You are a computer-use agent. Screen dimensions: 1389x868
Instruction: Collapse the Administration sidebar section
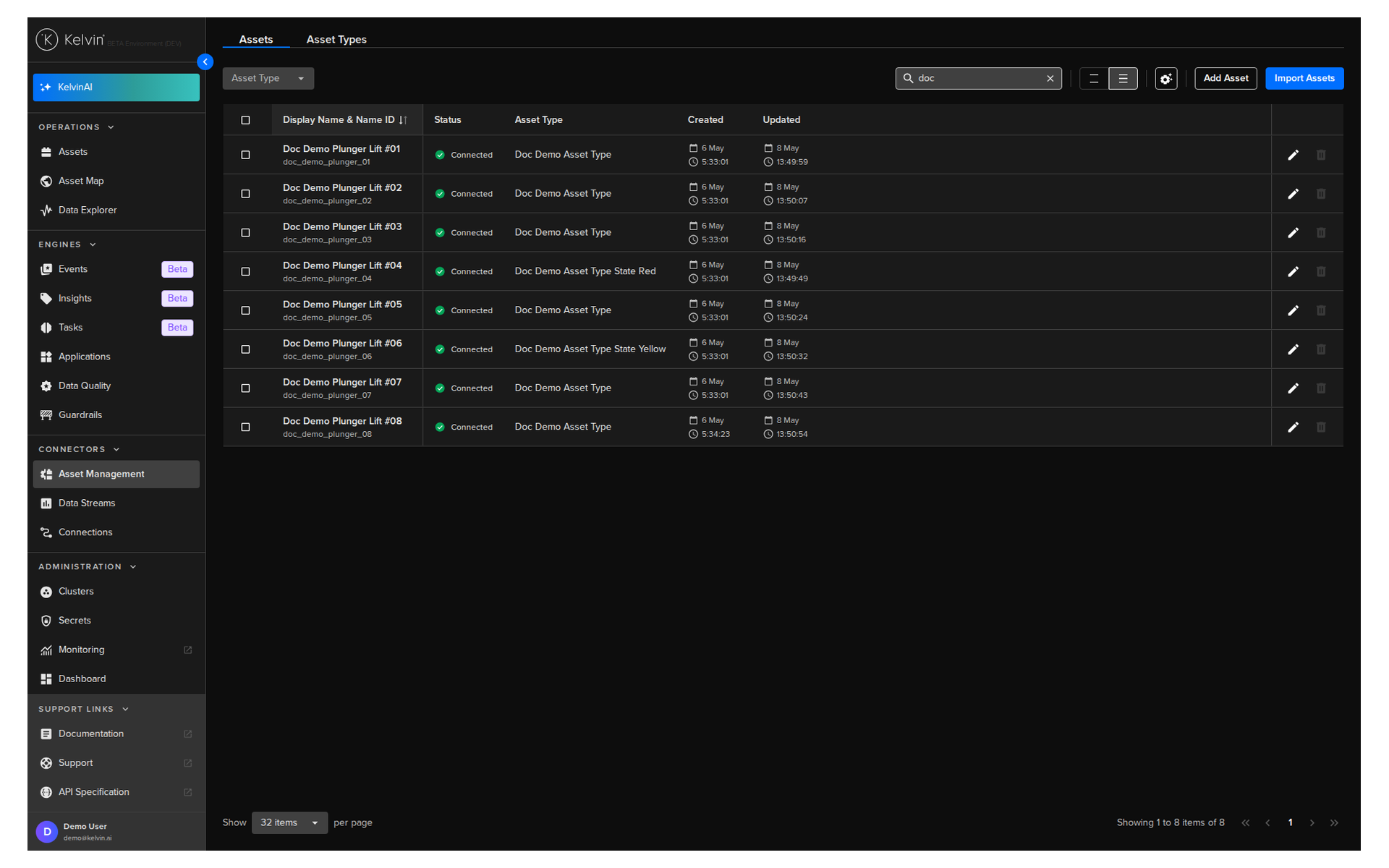[x=87, y=567]
